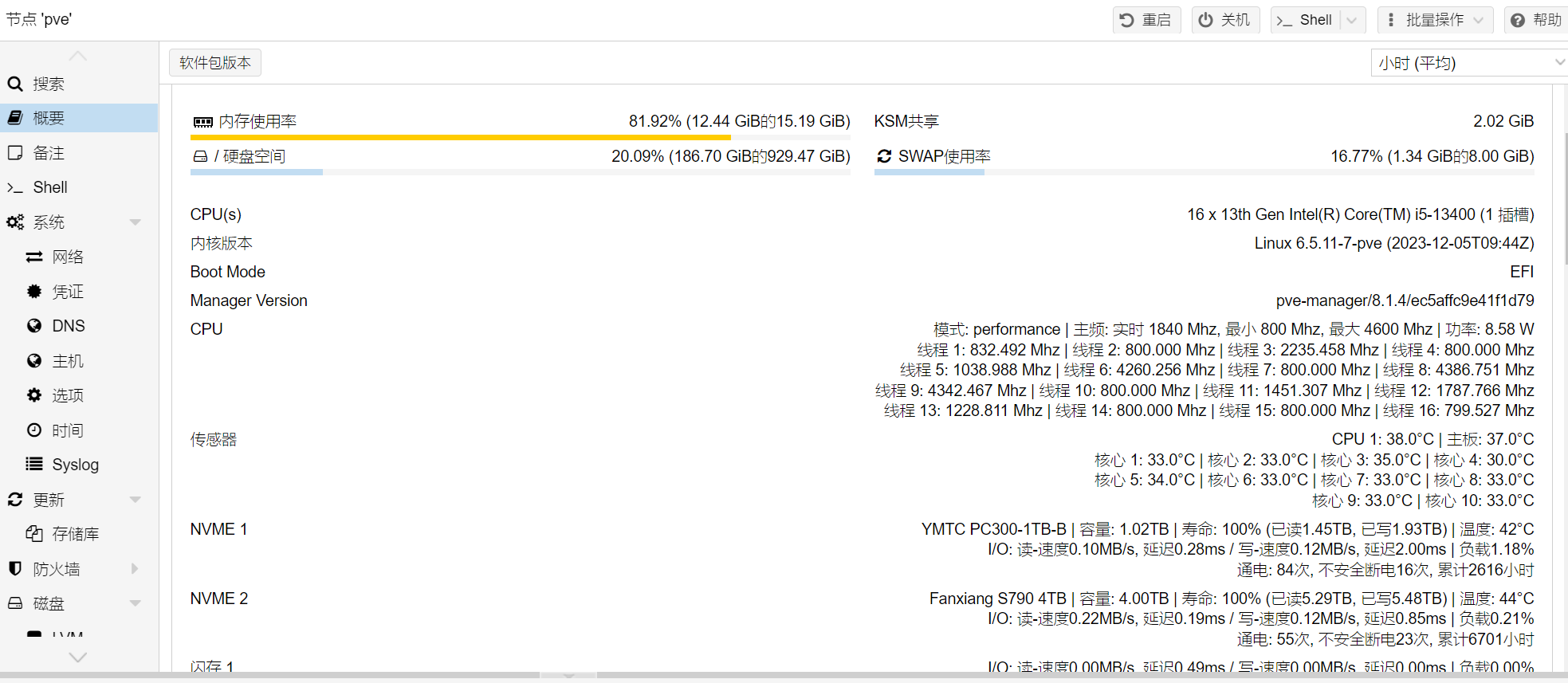
Task: Collapse the 磁盘 disks section
Action: click(x=135, y=603)
